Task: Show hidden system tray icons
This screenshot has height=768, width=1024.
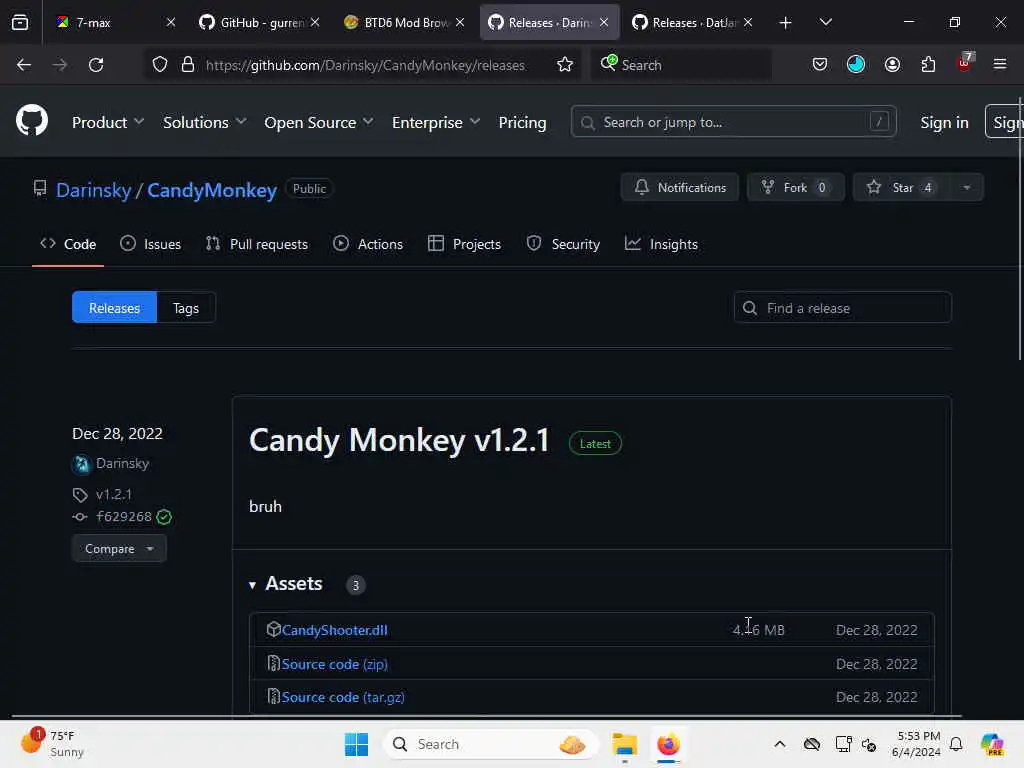Action: pos(780,744)
